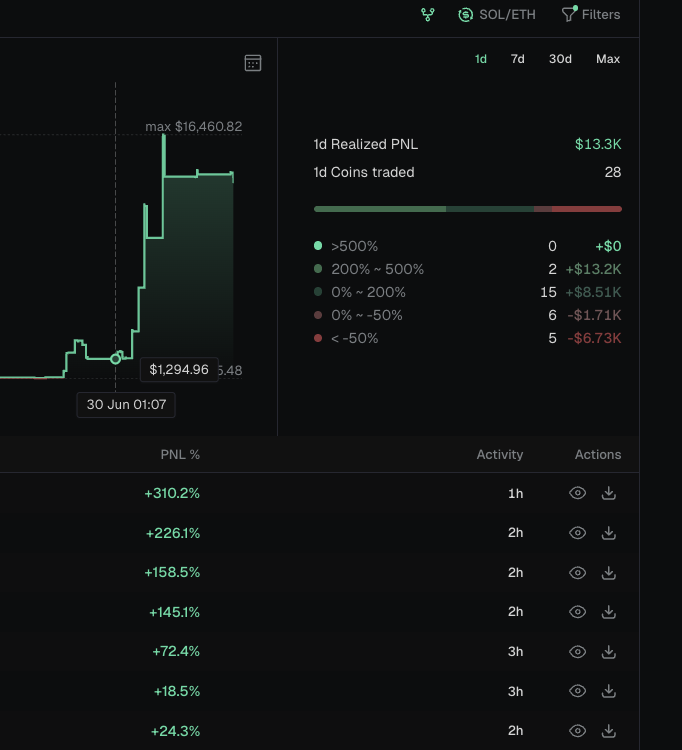The width and height of the screenshot is (682, 750).
Task: Click the -$6.73K loss amount
Action: point(594,338)
